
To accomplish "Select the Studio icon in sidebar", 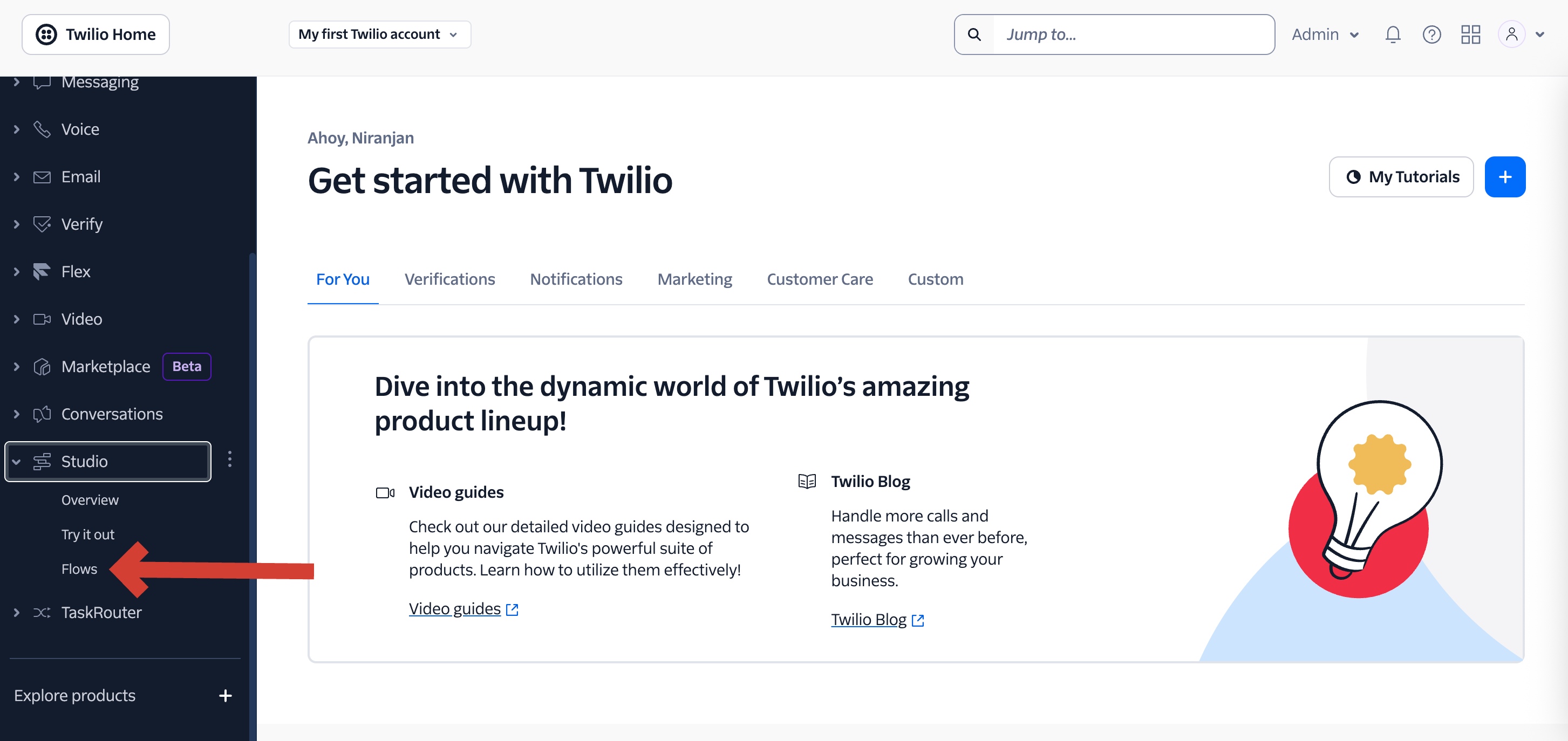I will pyautogui.click(x=42, y=461).
